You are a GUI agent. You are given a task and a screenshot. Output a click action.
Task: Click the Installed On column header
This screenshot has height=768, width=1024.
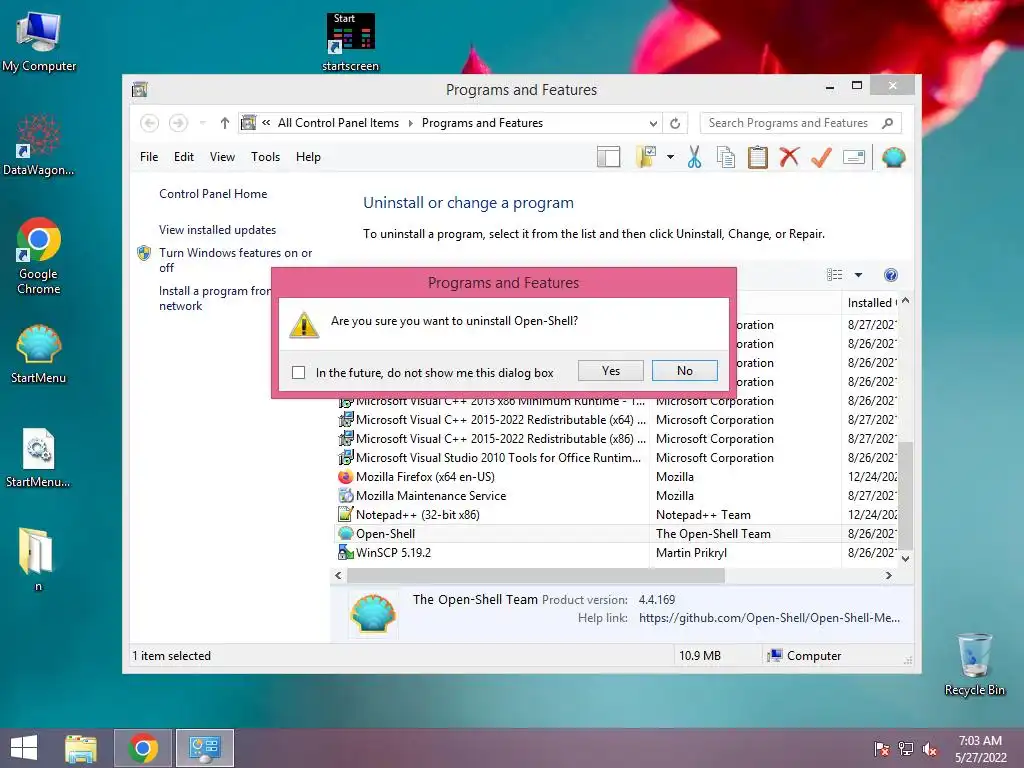[x=871, y=303]
